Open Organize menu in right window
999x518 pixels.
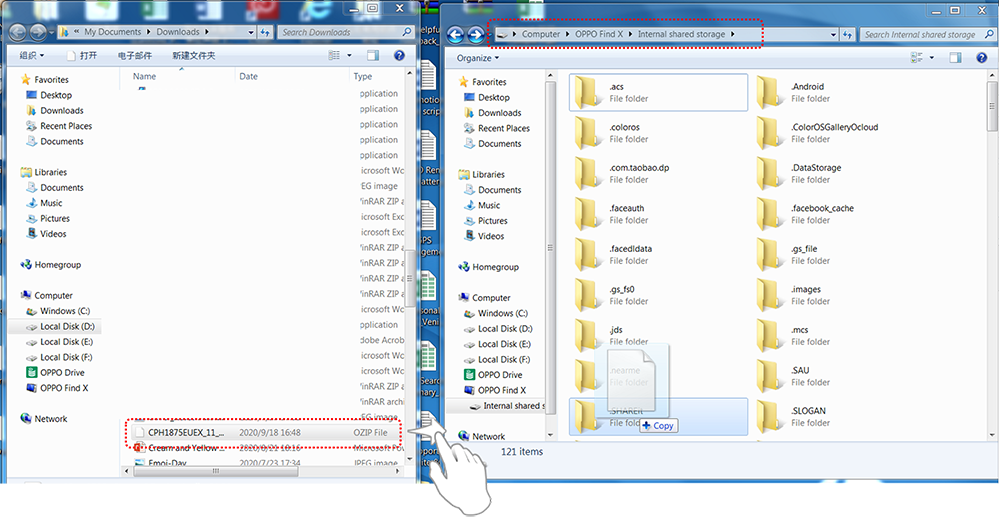(x=478, y=58)
